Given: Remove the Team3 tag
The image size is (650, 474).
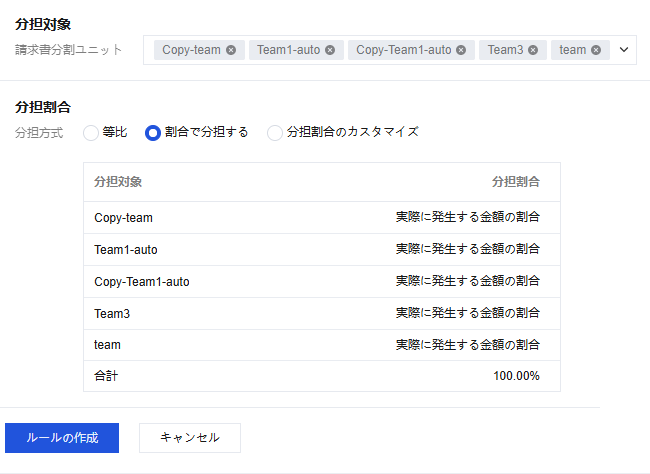Looking at the screenshot, I should tap(533, 50).
